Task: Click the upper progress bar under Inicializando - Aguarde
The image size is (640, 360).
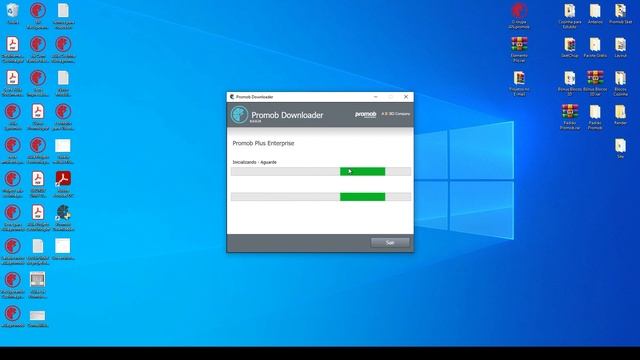Action: (x=321, y=171)
